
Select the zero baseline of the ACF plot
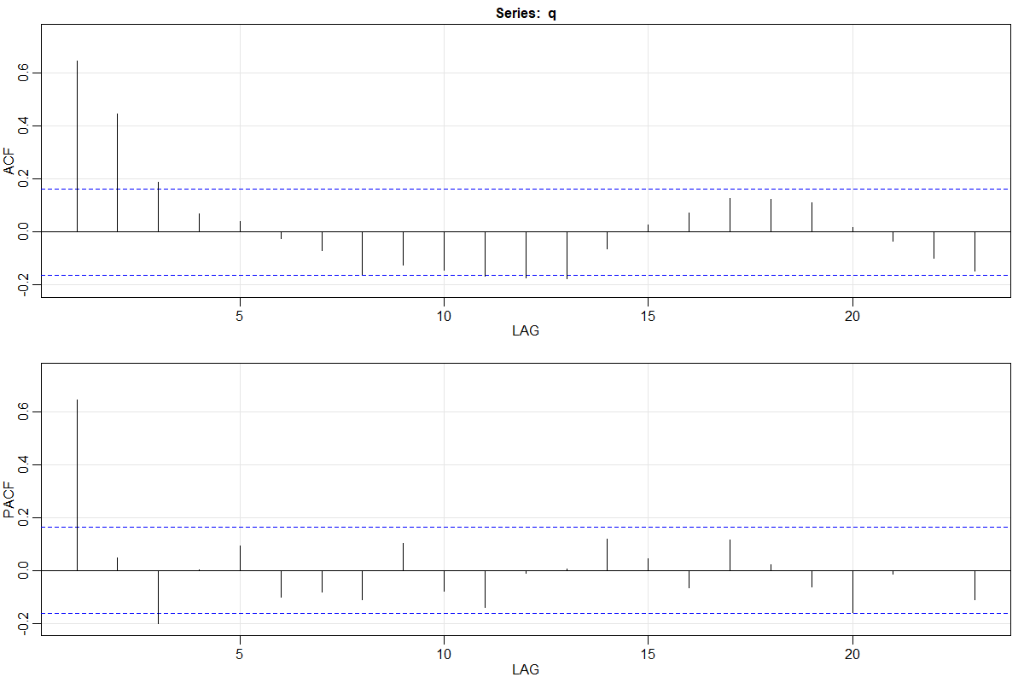500,229
